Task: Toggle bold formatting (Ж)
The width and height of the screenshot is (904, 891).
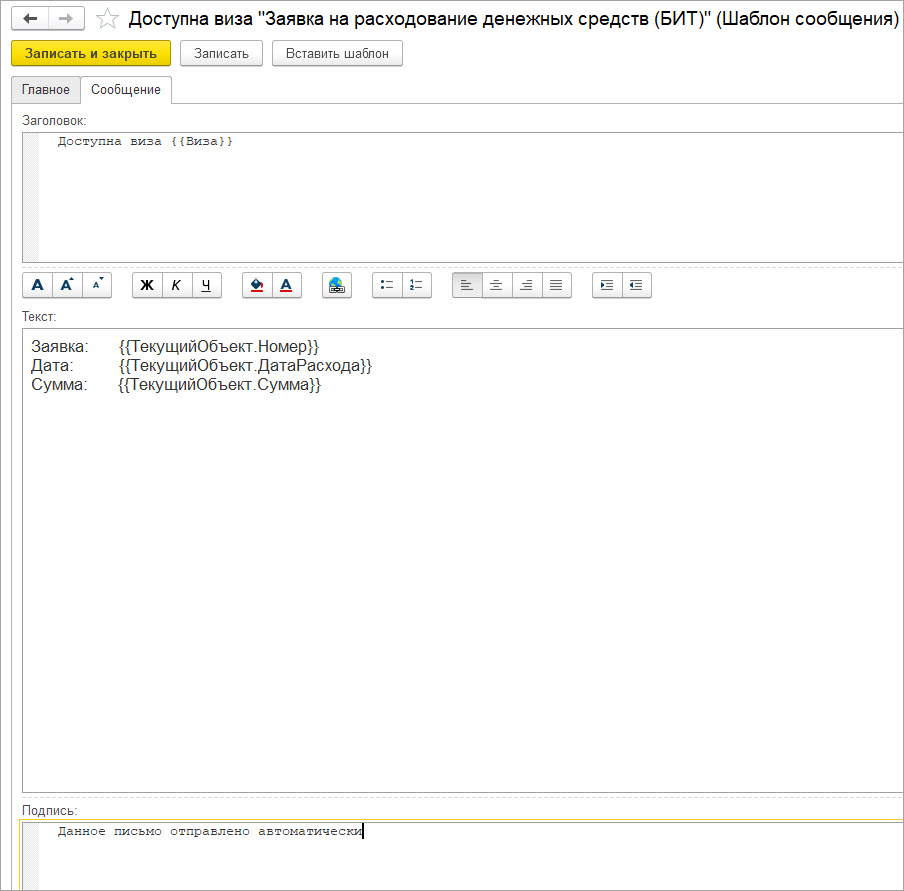Action: pos(147,285)
